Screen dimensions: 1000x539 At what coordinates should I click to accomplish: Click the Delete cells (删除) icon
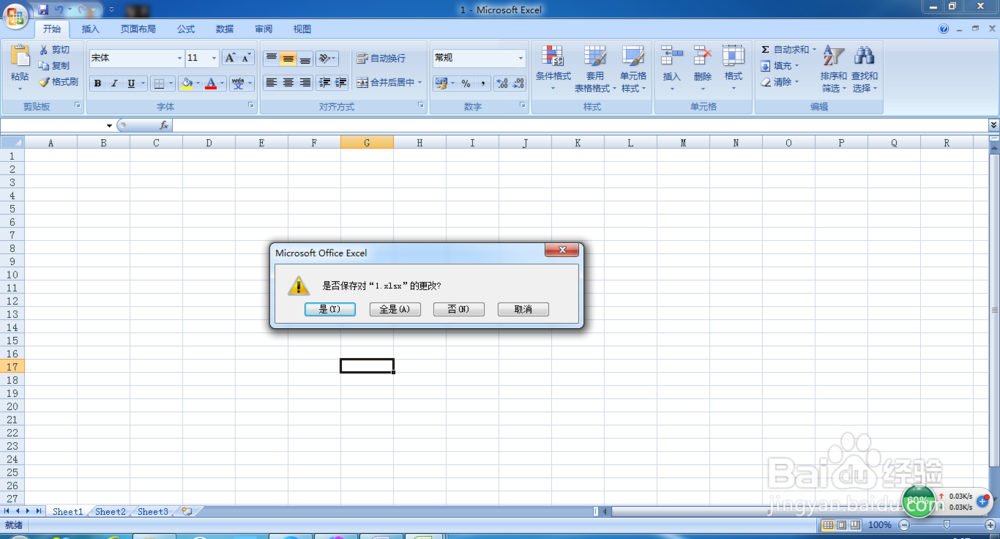702,55
